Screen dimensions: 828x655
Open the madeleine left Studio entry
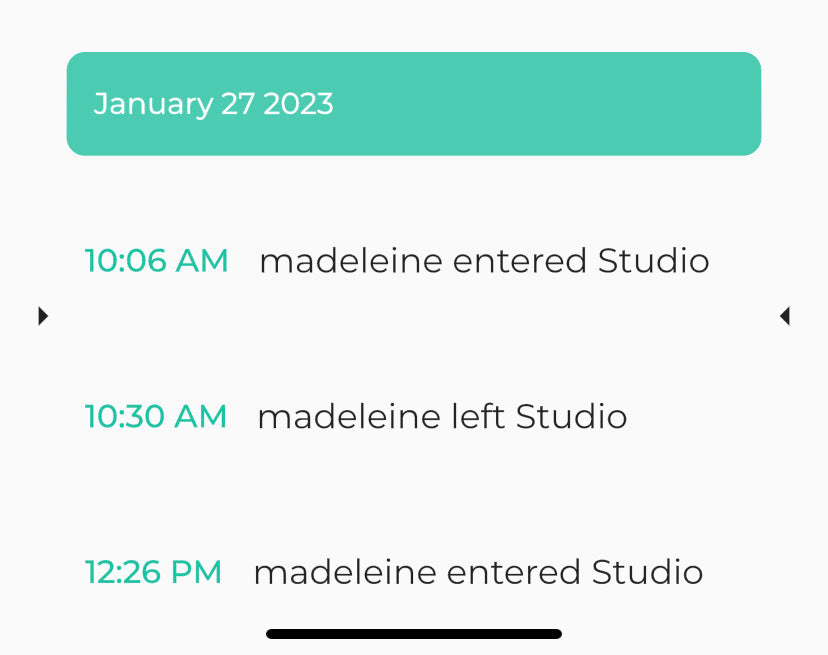click(x=442, y=416)
